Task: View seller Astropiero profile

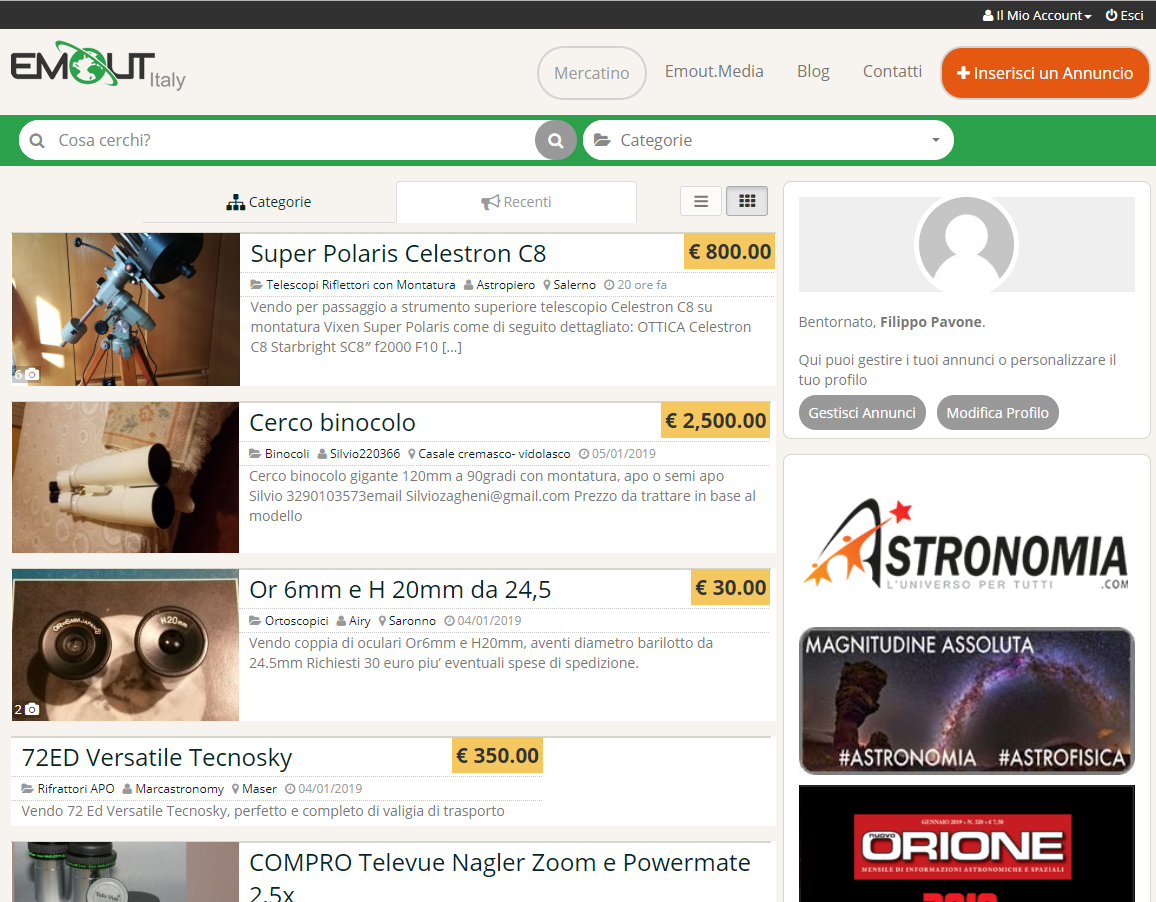Action: pyautogui.click(x=506, y=285)
